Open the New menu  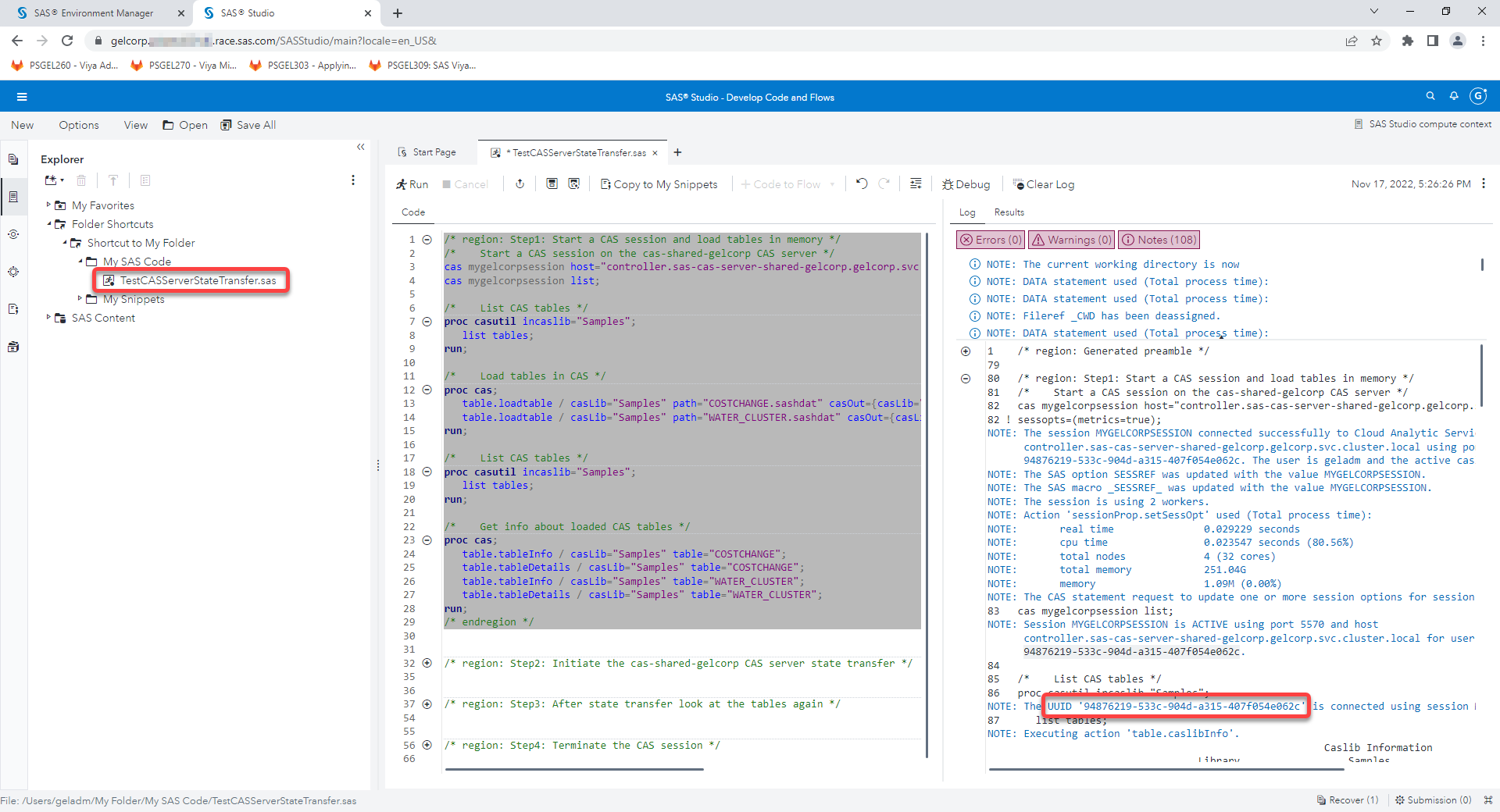(22, 125)
